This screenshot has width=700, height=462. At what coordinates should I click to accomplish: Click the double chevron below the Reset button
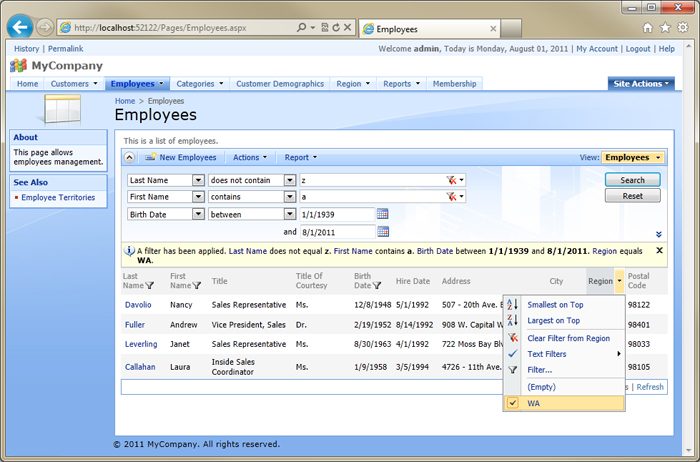pos(658,234)
